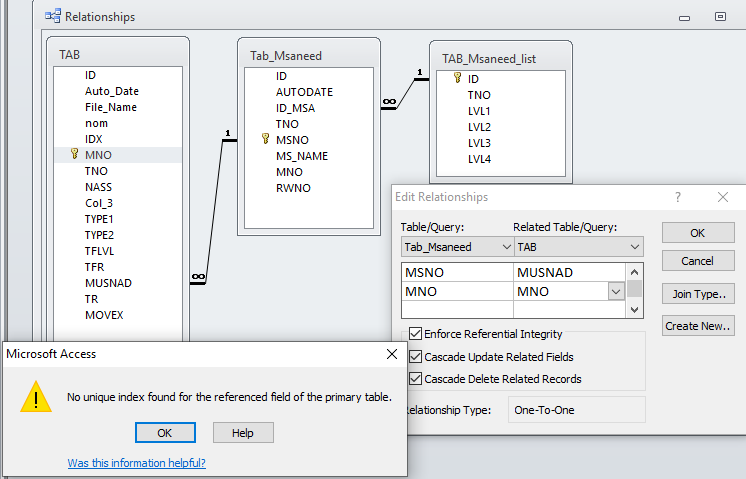
Task: Restore the Relationships window
Action: coord(720,17)
